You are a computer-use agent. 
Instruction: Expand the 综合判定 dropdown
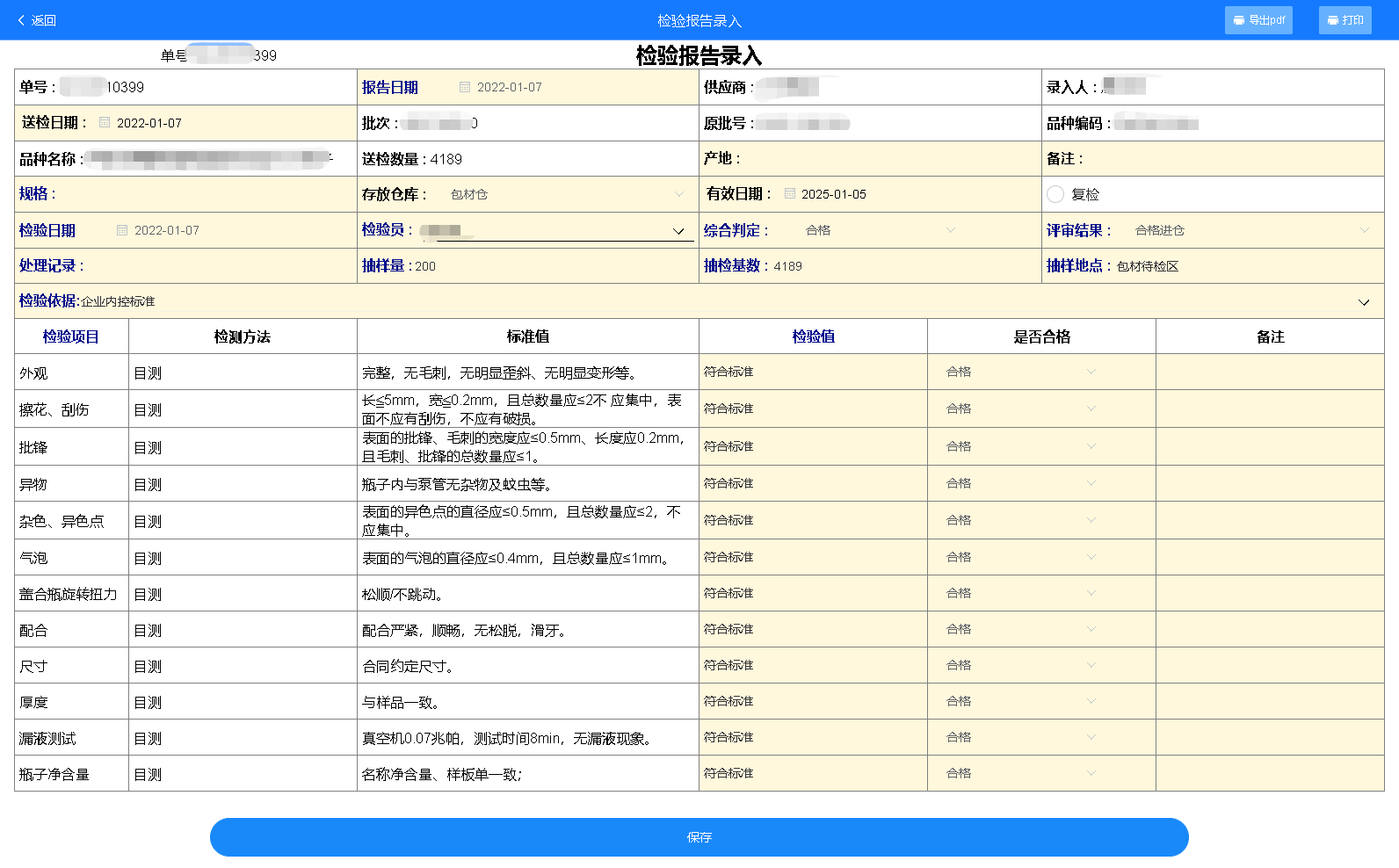950,230
